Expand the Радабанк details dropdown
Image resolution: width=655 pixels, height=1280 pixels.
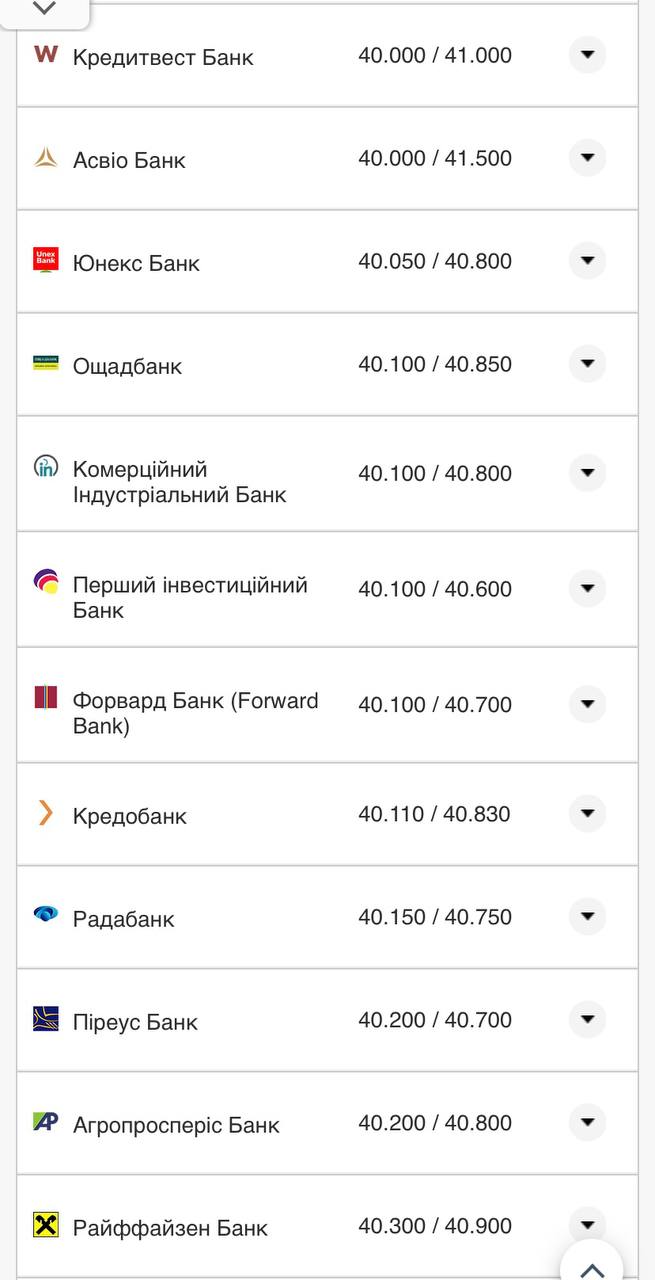tap(587, 916)
